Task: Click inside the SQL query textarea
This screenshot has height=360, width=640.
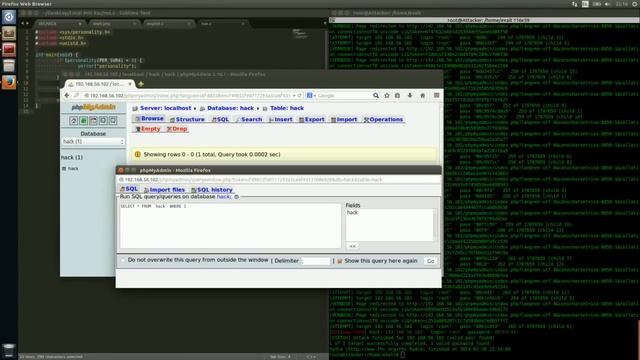Action: tap(230, 226)
